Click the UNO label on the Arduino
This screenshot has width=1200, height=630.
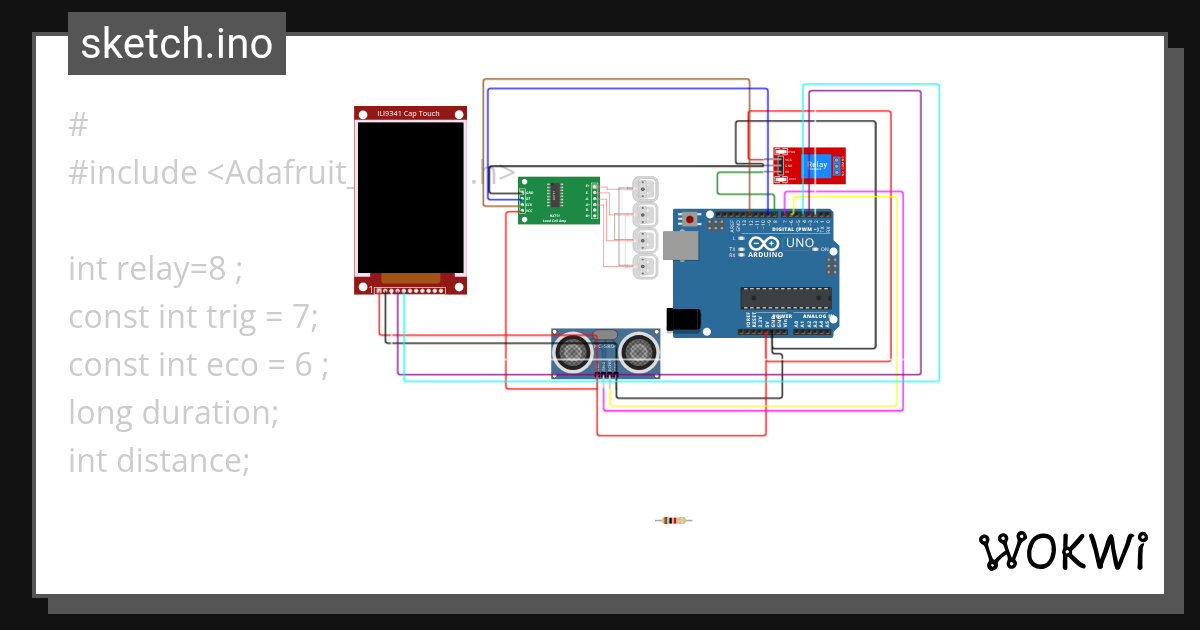click(799, 243)
